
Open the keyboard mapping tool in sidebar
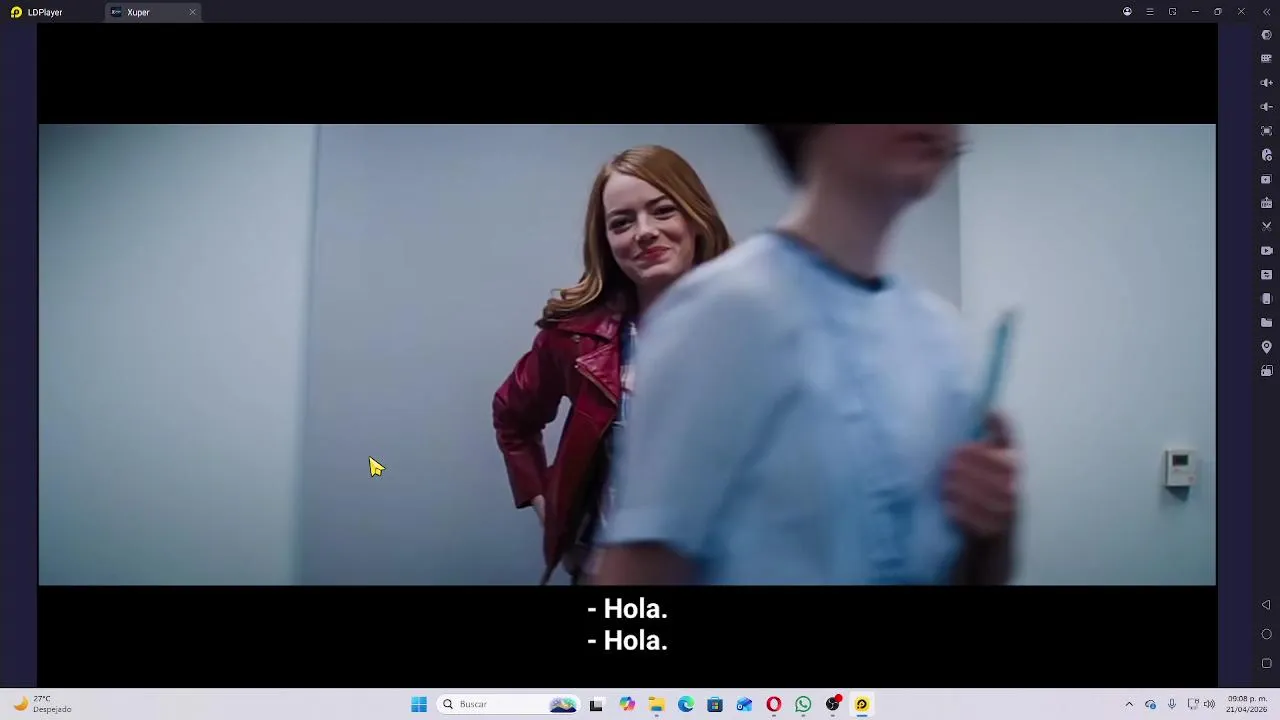(1266, 59)
